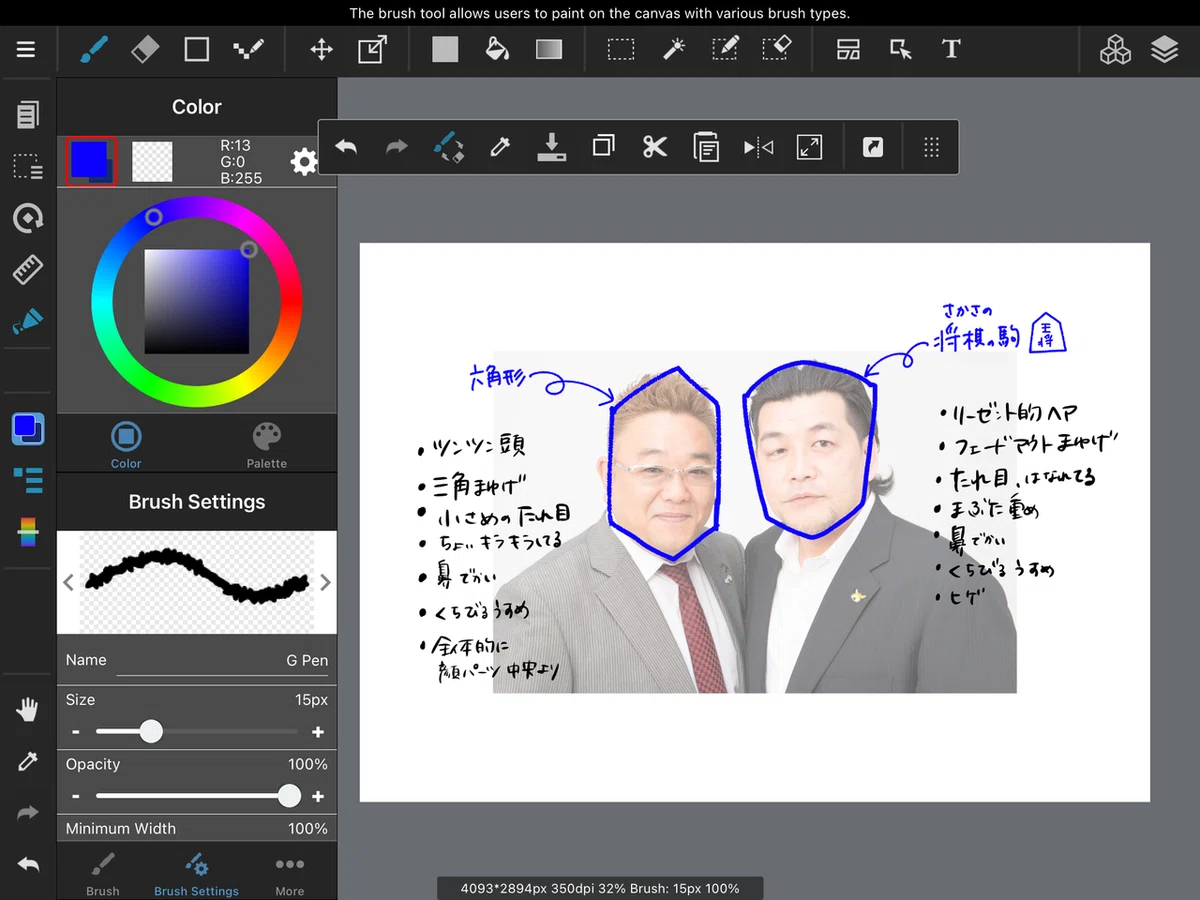Viewport: 1200px width, 900px height.
Task: Open the color squares sidebar icon
Action: pyautogui.click(x=28, y=428)
